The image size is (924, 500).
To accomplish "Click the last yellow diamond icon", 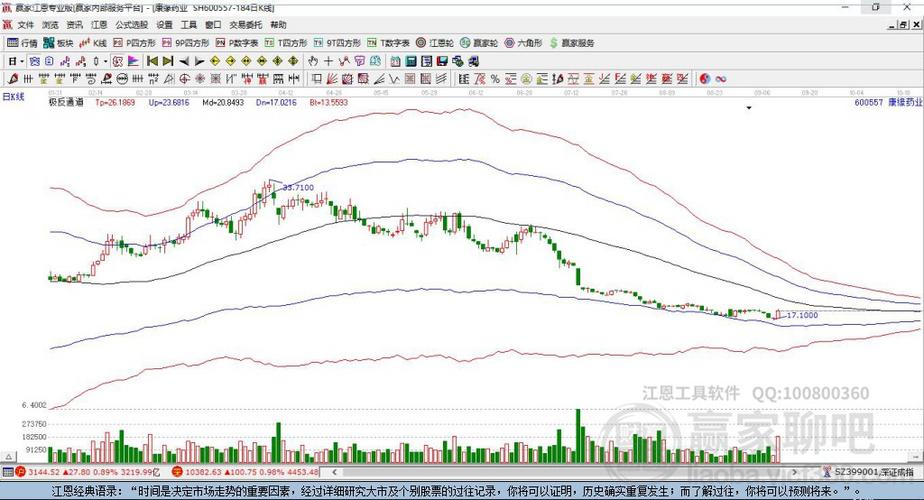I will tap(293, 61).
